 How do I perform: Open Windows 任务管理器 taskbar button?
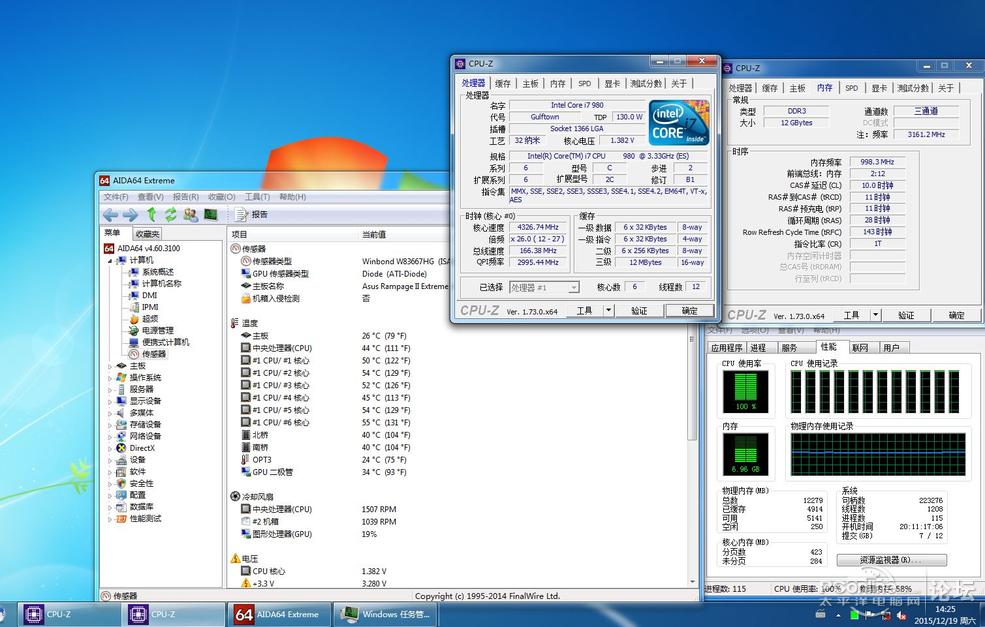(x=386, y=614)
